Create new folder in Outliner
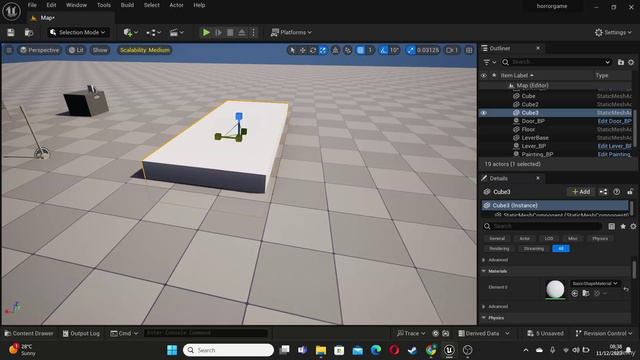The image size is (640, 360). point(621,62)
